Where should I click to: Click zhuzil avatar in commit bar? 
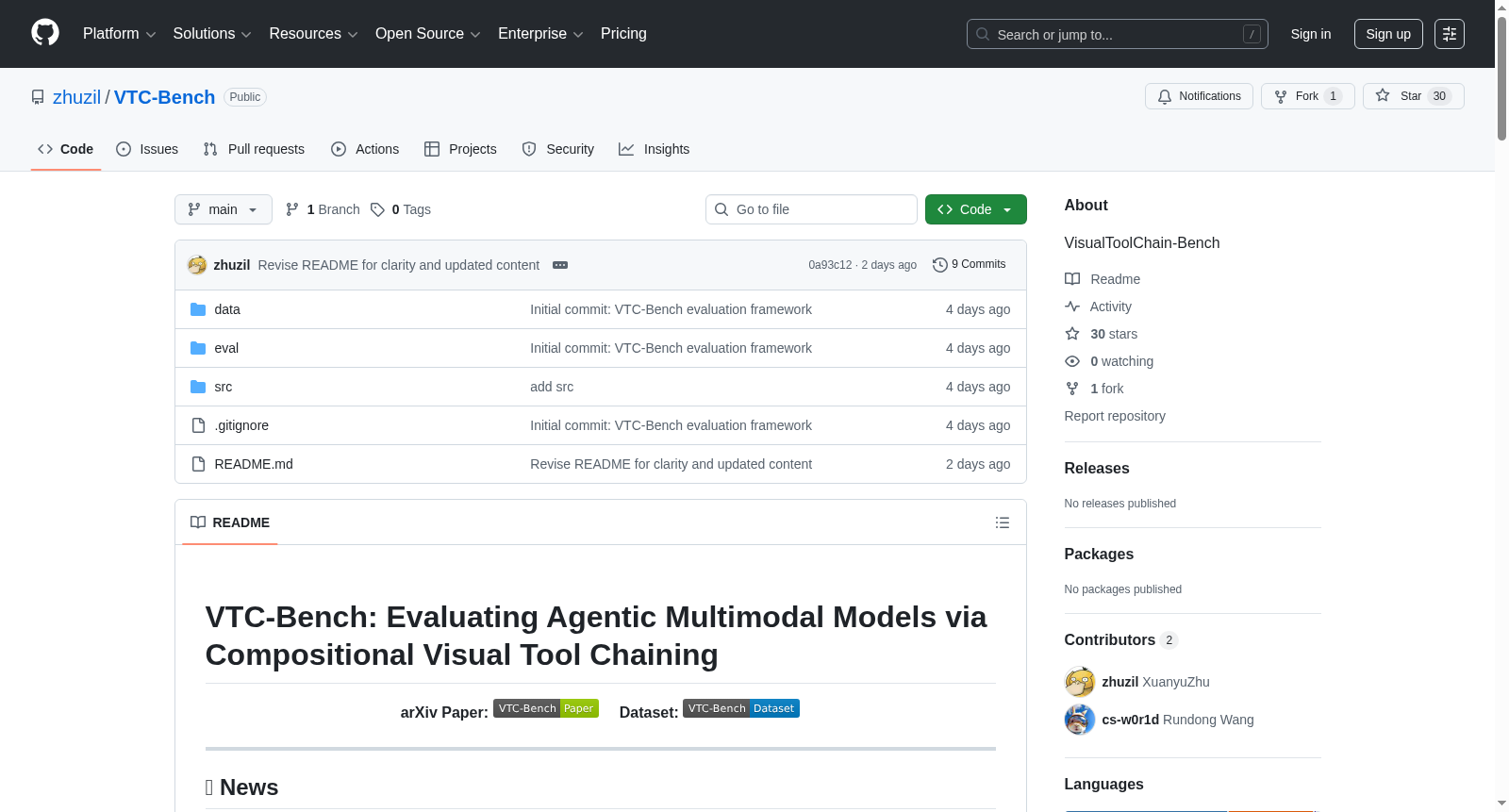coord(197,265)
